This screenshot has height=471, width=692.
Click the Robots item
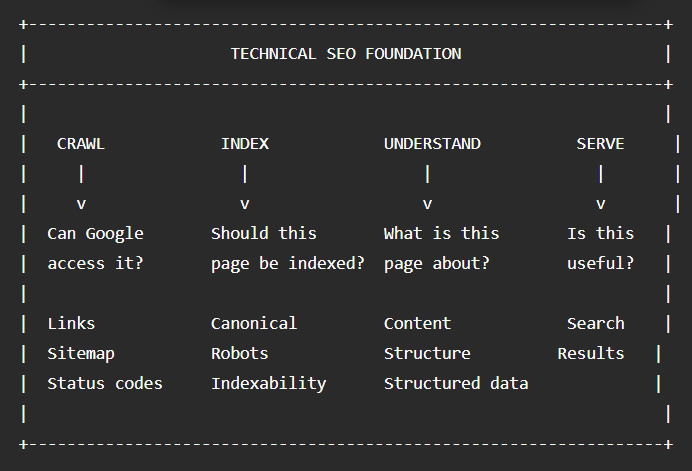tap(240, 354)
